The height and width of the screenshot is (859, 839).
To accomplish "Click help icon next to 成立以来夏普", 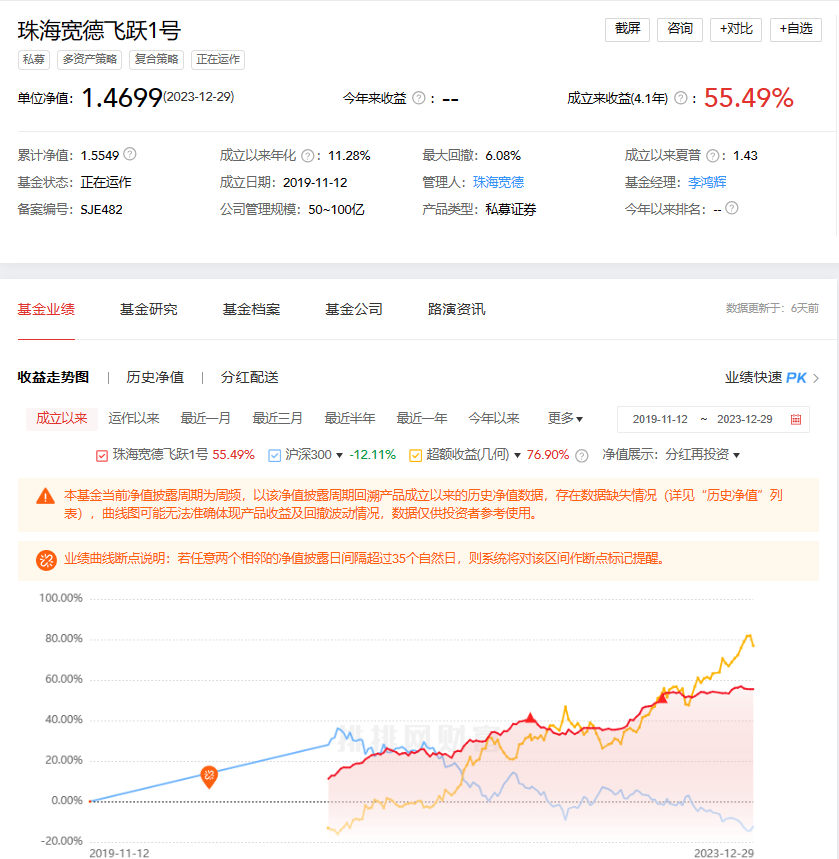I will (x=712, y=156).
